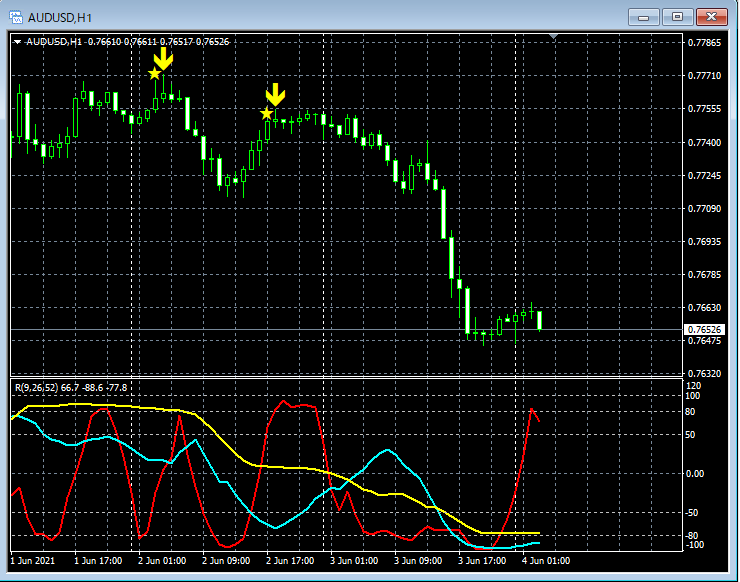Click the 0.76320 price scale label
The image size is (740, 582).
pos(704,374)
